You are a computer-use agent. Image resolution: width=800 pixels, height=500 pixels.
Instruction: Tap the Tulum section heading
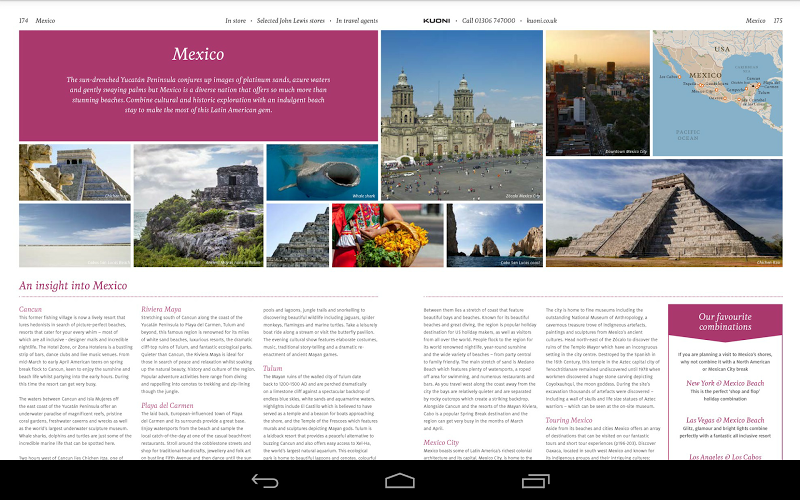click(x=272, y=368)
